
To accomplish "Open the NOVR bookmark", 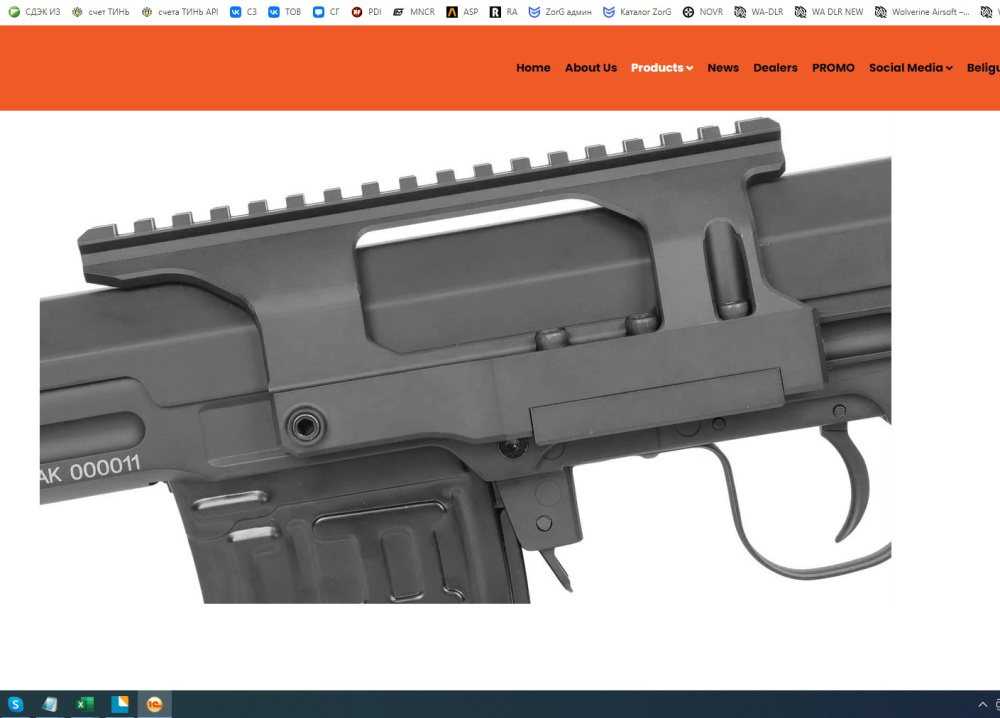I will 703,11.
